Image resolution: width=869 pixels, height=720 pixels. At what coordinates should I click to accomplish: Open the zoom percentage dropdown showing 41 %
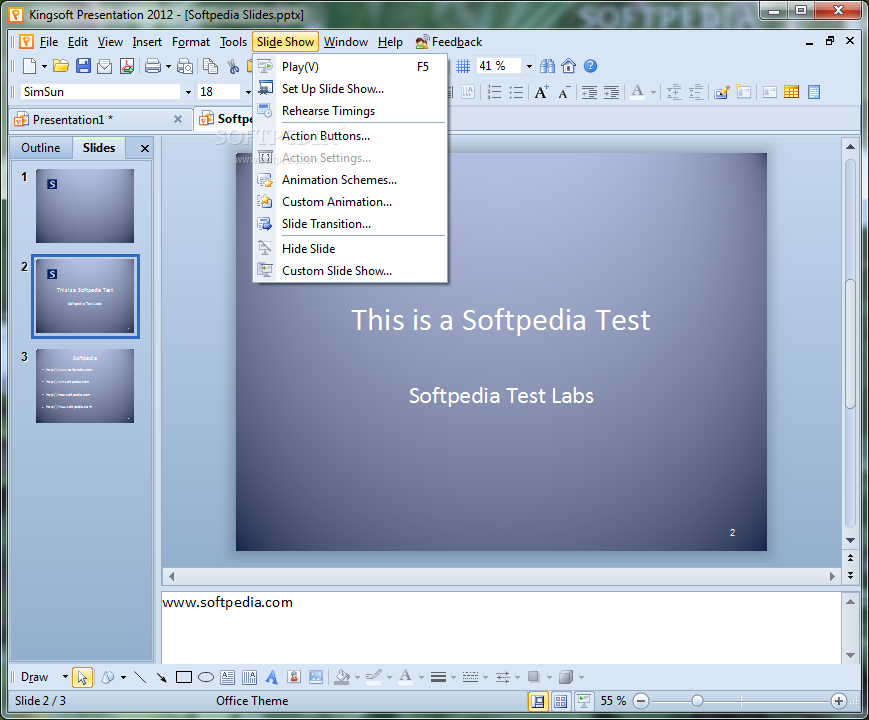click(x=529, y=67)
